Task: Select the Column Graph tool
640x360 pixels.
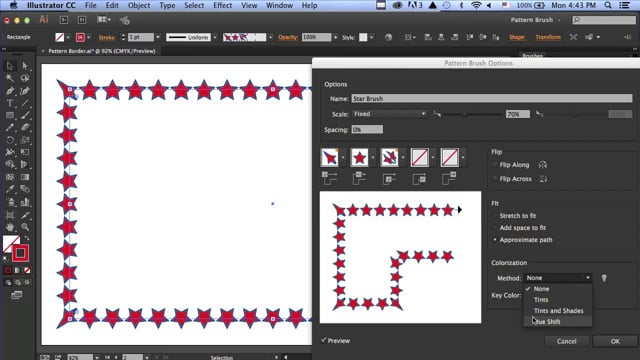Action: coord(25,202)
